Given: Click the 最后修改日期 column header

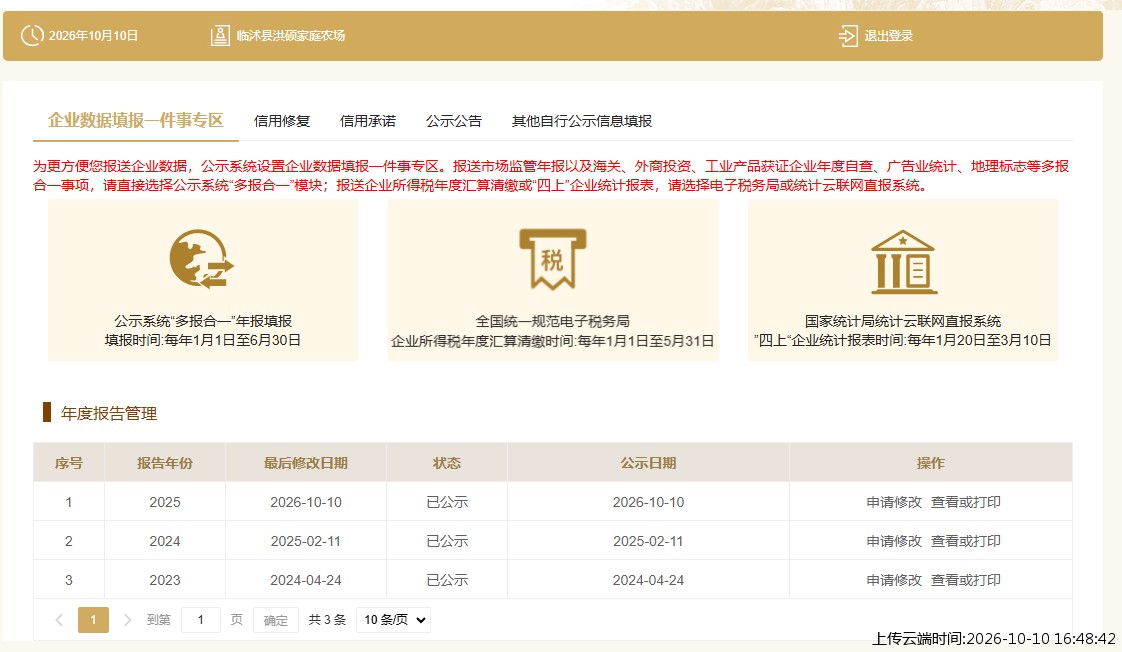Looking at the screenshot, I should [306, 463].
